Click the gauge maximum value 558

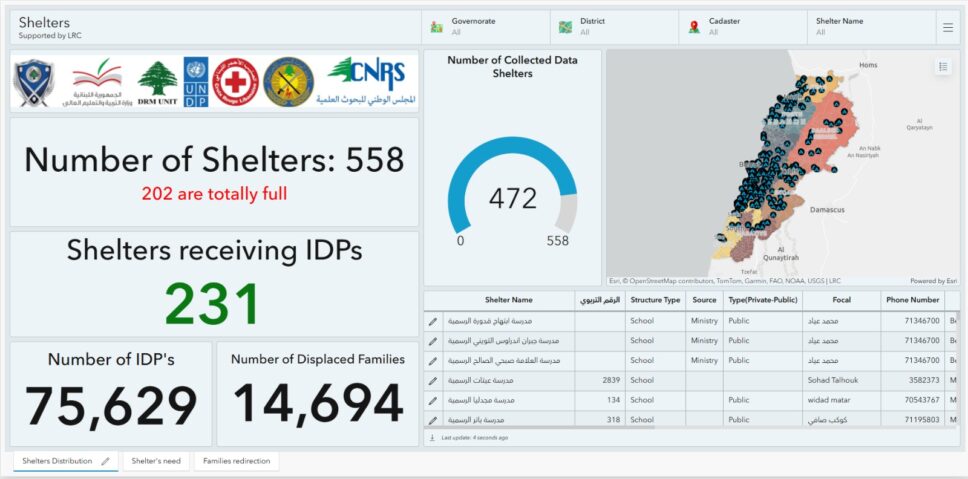(x=557, y=241)
